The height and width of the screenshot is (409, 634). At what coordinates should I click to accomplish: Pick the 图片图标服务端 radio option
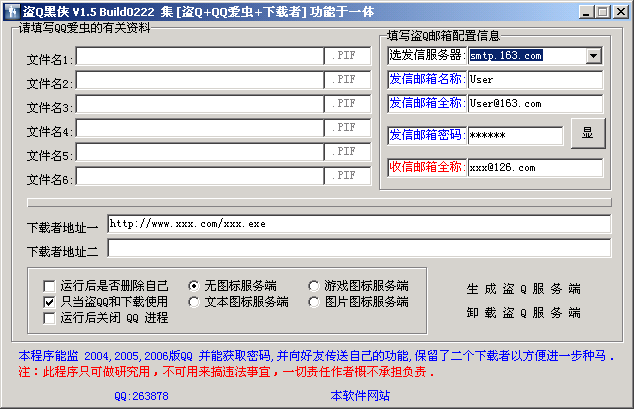pyautogui.click(x=314, y=301)
